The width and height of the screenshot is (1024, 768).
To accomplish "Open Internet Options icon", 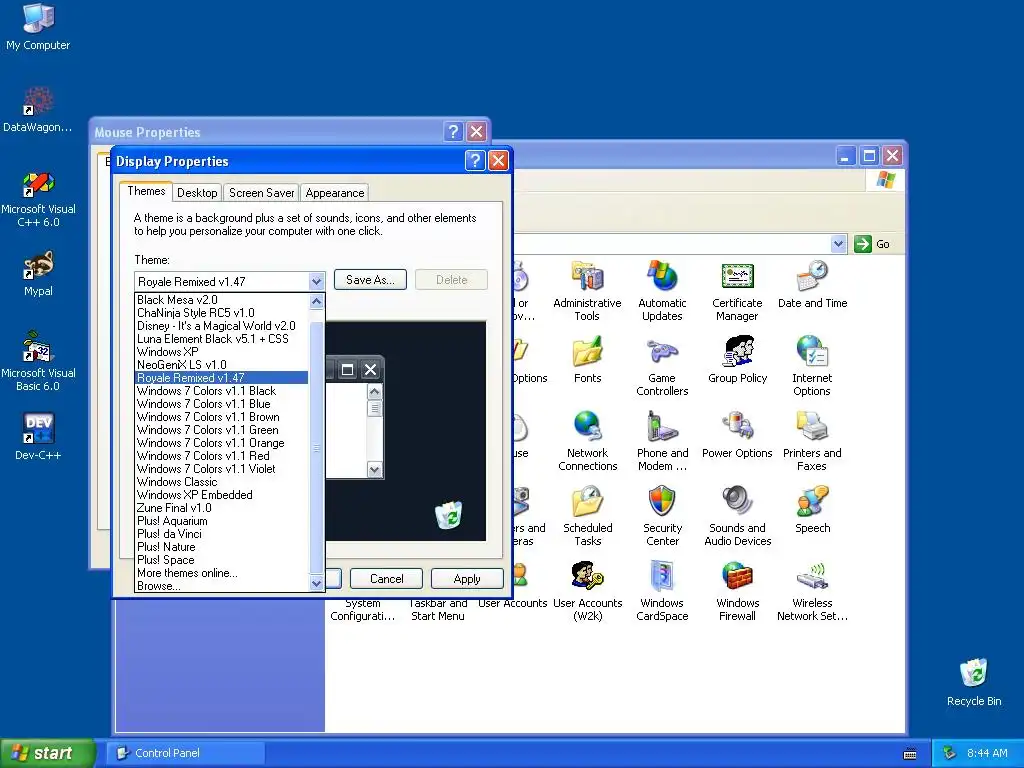I will [x=812, y=366].
